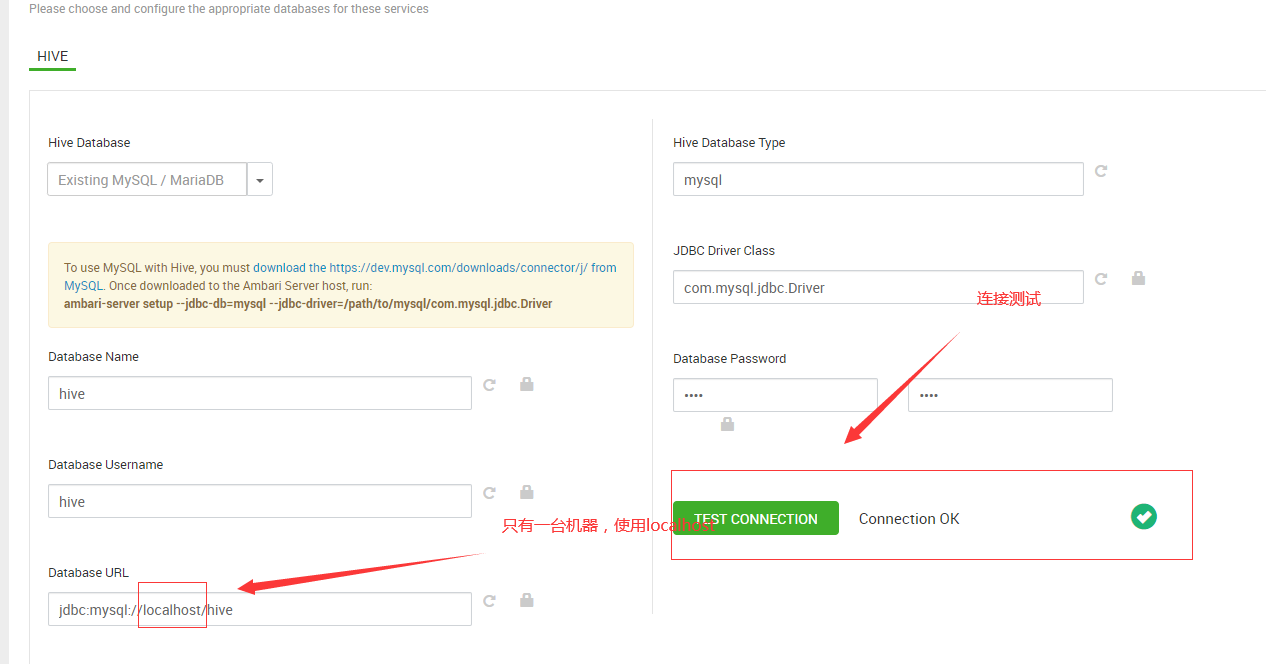Open the MySQL link in the notice
The height and width of the screenshot is (664, 1266).
84,286
